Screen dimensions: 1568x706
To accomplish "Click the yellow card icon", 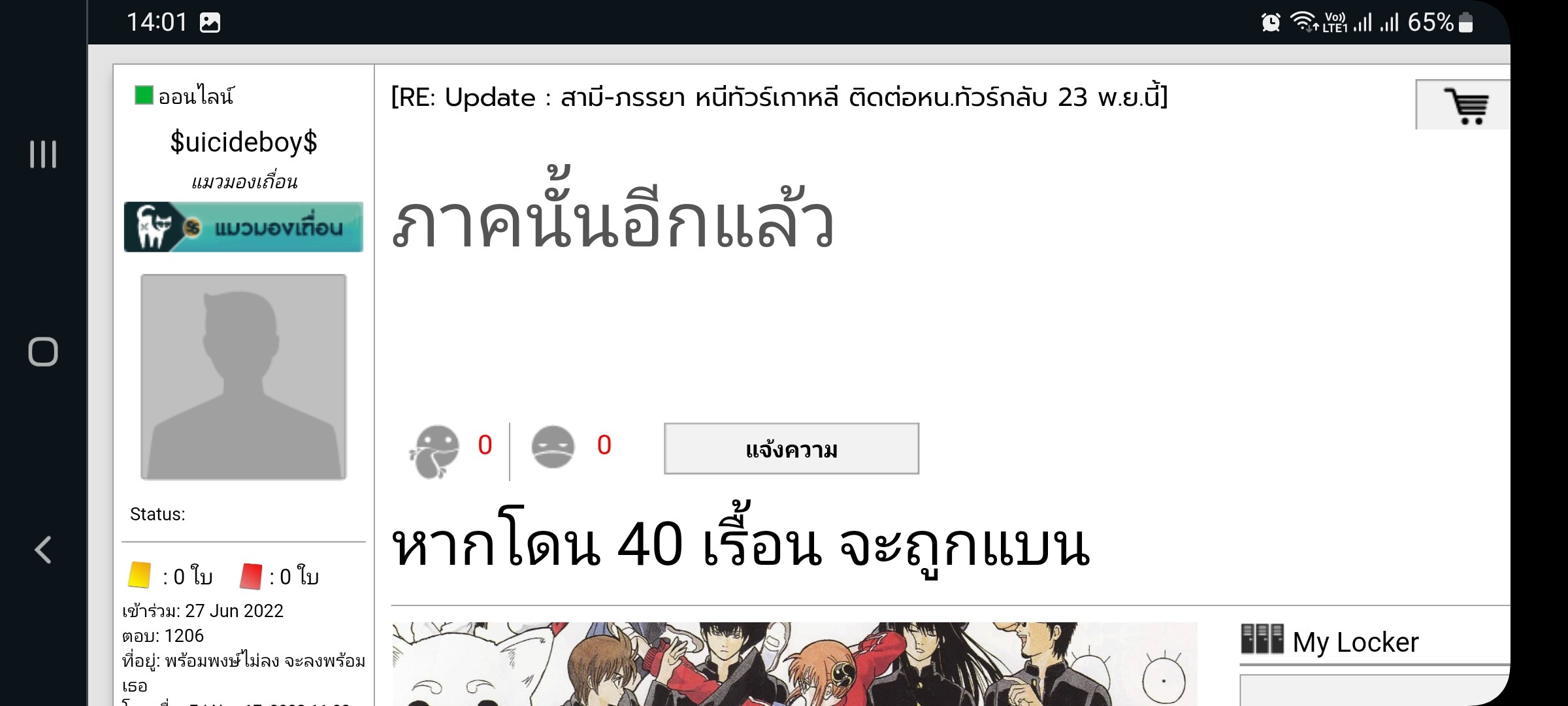I will click(140, 575).
